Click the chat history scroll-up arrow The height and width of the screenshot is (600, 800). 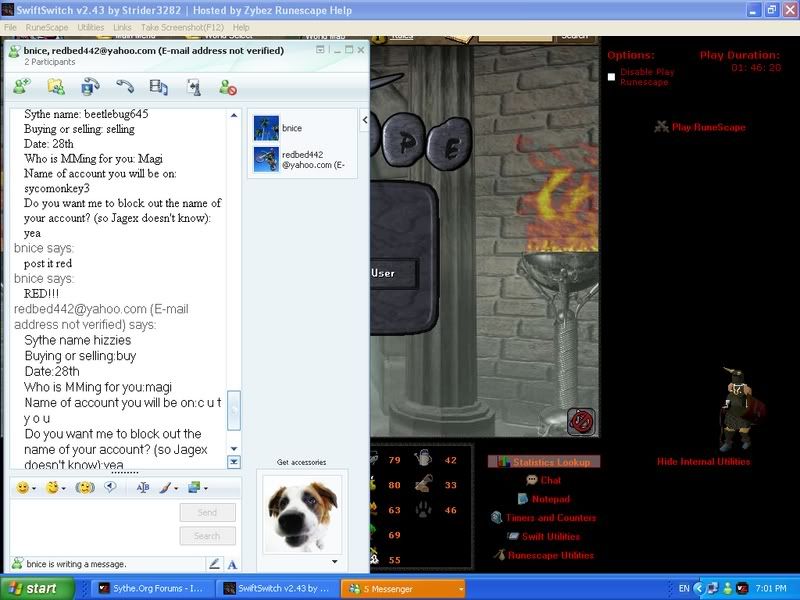click(x=234, y=115)
